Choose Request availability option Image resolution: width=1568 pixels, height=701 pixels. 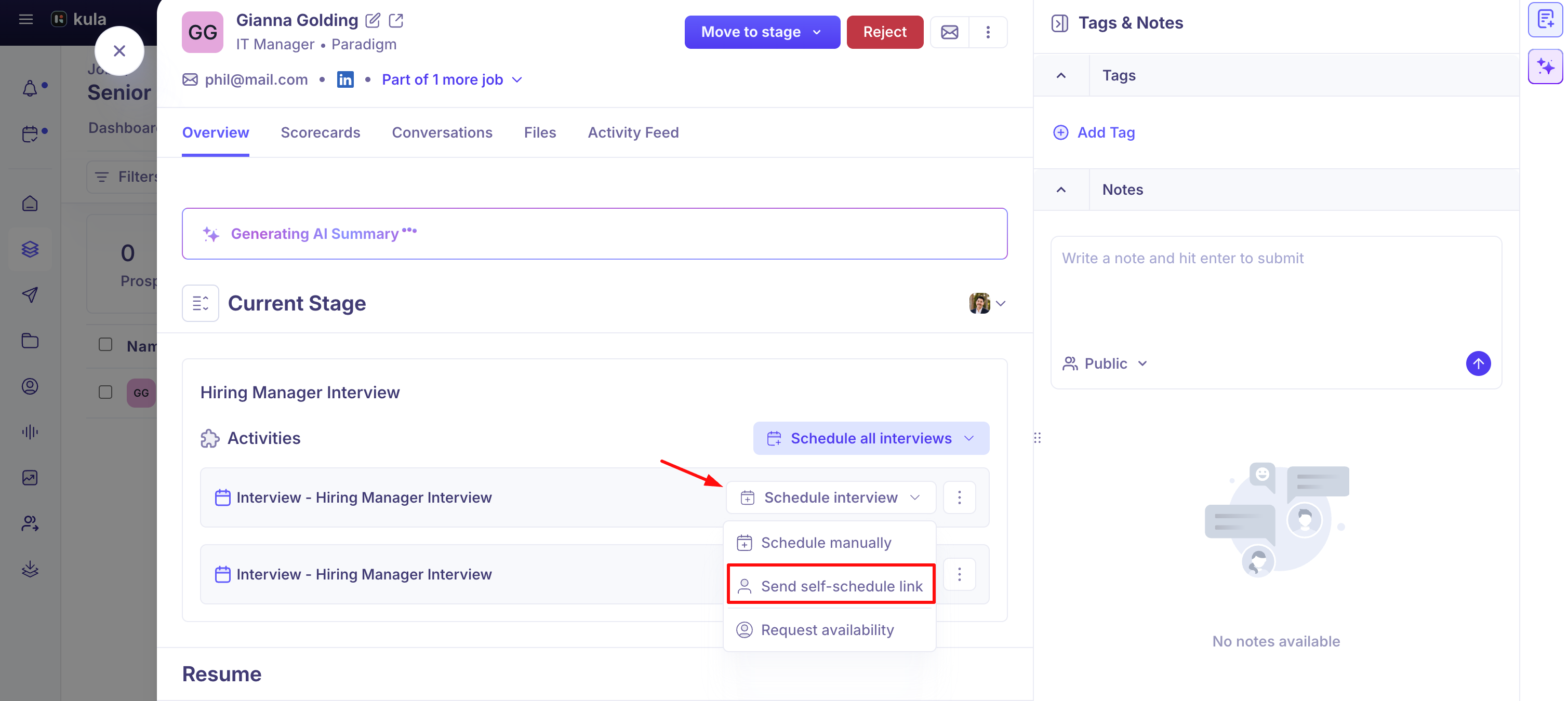pos(830,630)
